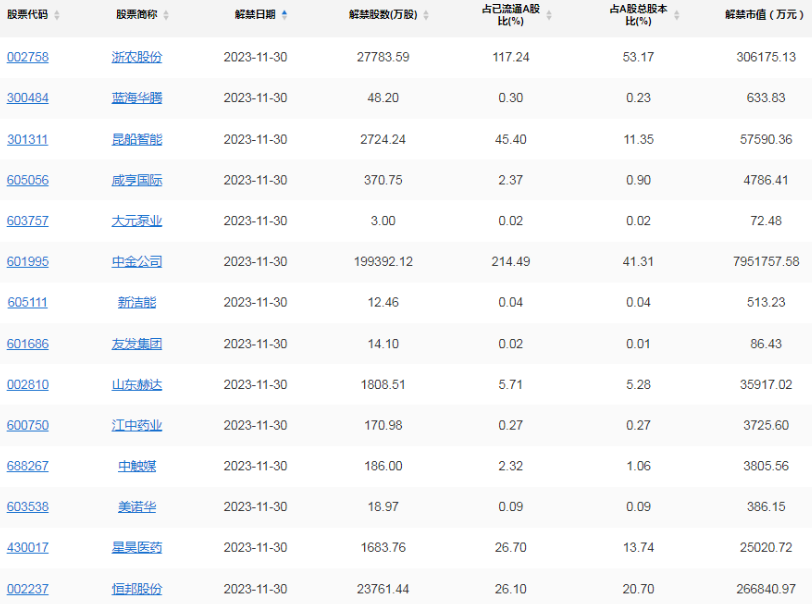The height and width of the screenshot is (604, 812).
Task: Select 新洁能 unlock shares 12.46
Action: pyautogui.click(x=383, y=303)
